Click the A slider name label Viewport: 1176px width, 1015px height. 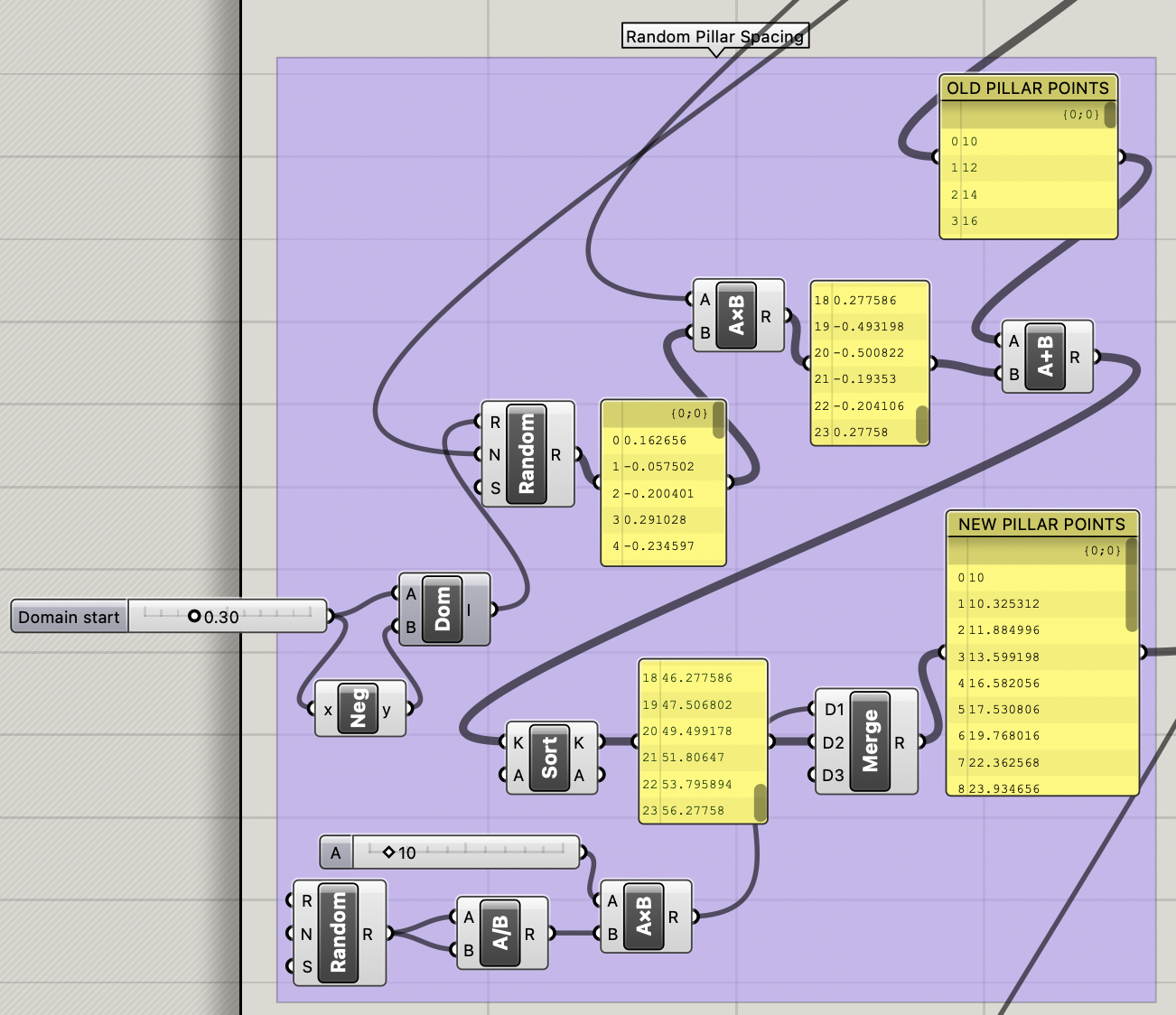point(336,852)
